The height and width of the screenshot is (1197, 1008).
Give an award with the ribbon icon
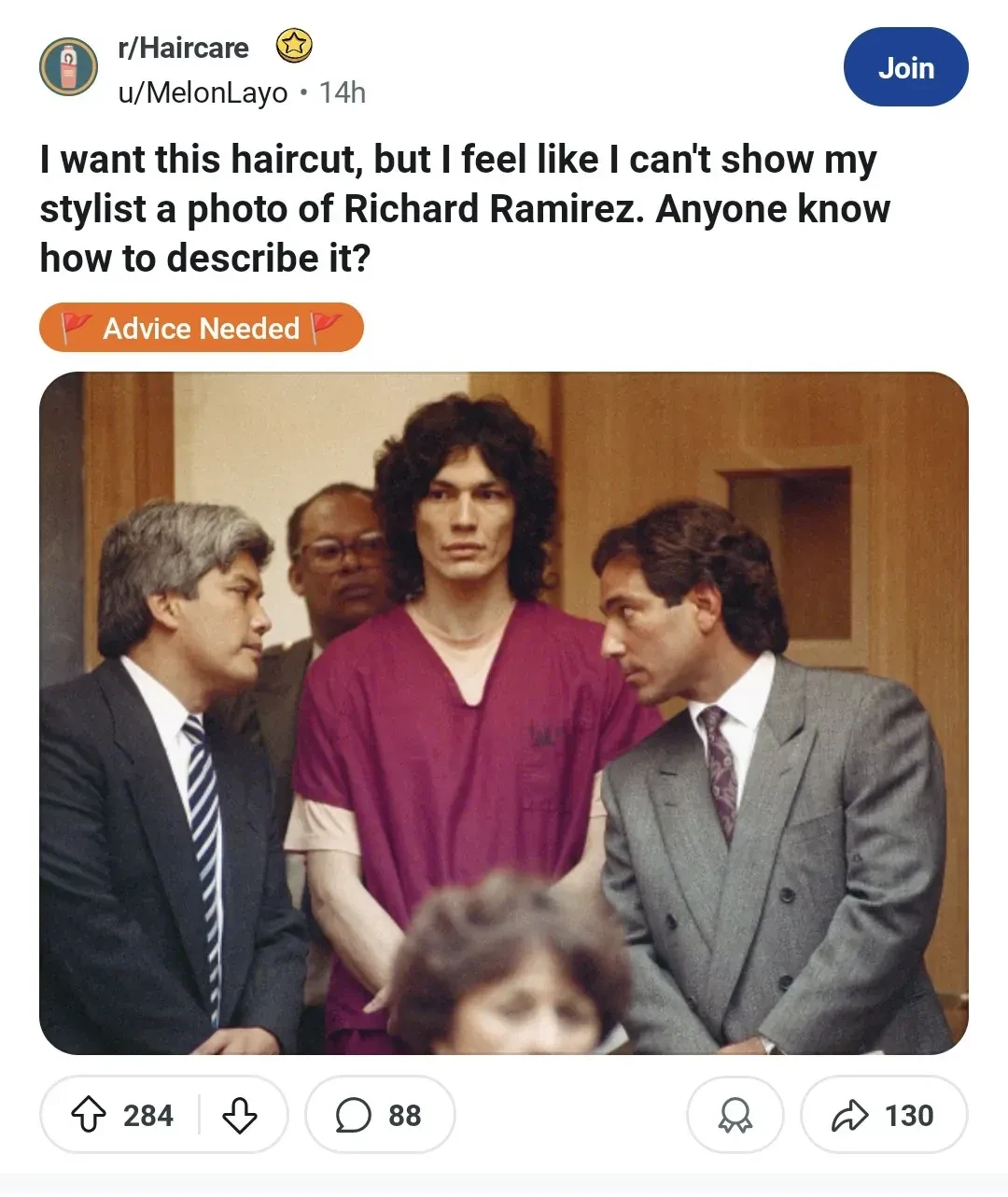pos(735,1115)
